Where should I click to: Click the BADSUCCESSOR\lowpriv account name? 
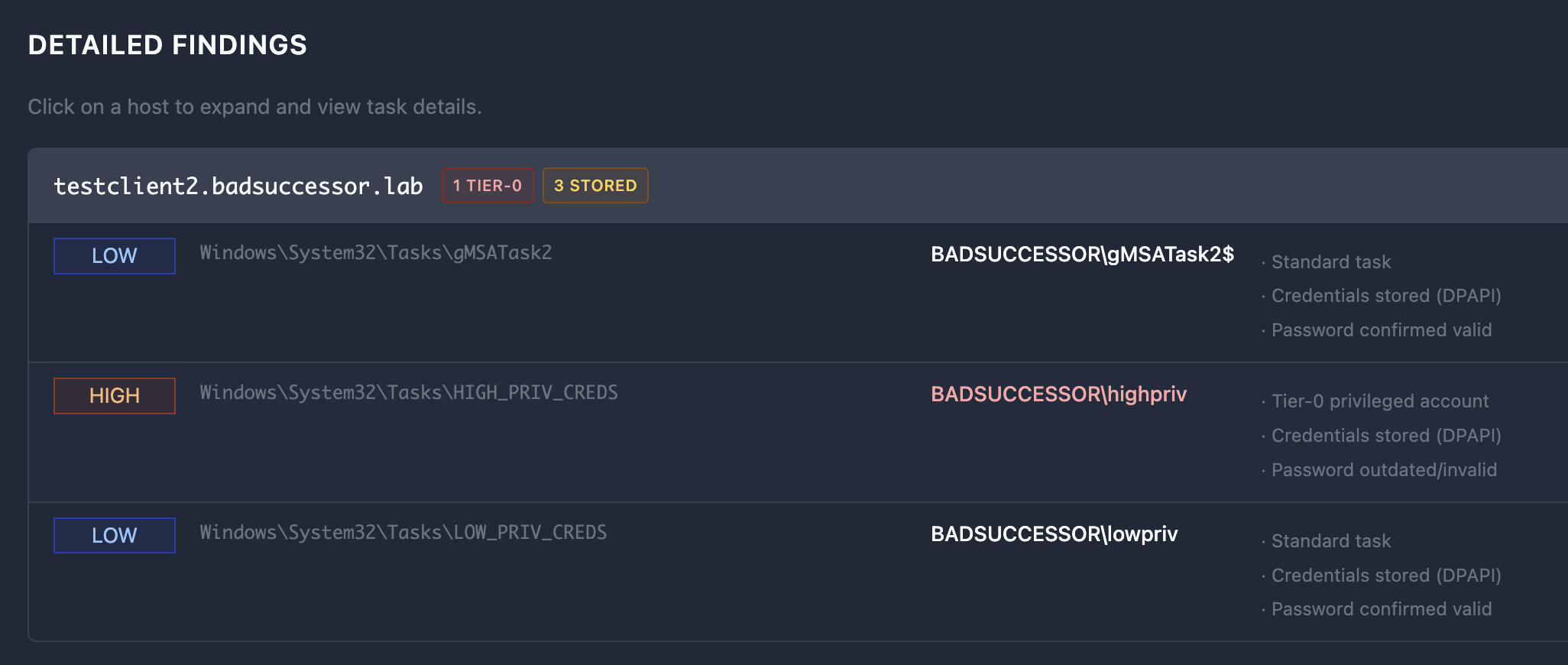[x=1054, y=534]
